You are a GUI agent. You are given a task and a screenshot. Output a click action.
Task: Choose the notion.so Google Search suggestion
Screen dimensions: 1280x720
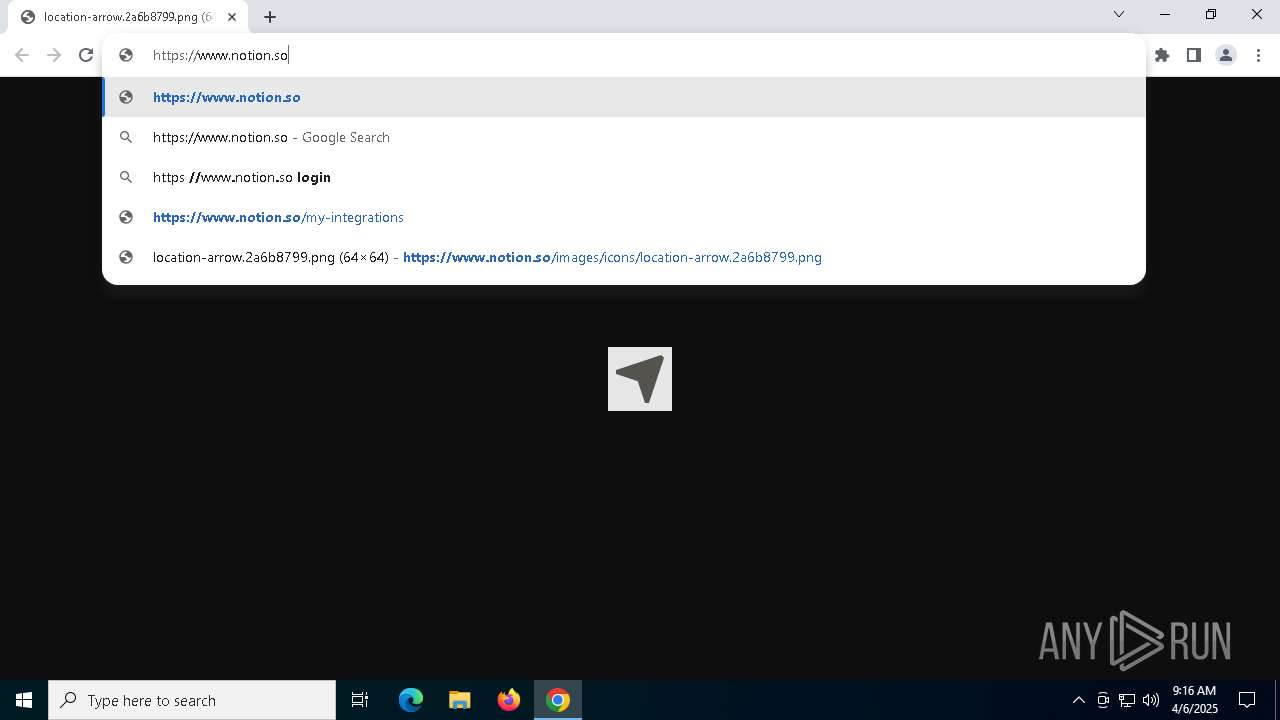point(624,137)
